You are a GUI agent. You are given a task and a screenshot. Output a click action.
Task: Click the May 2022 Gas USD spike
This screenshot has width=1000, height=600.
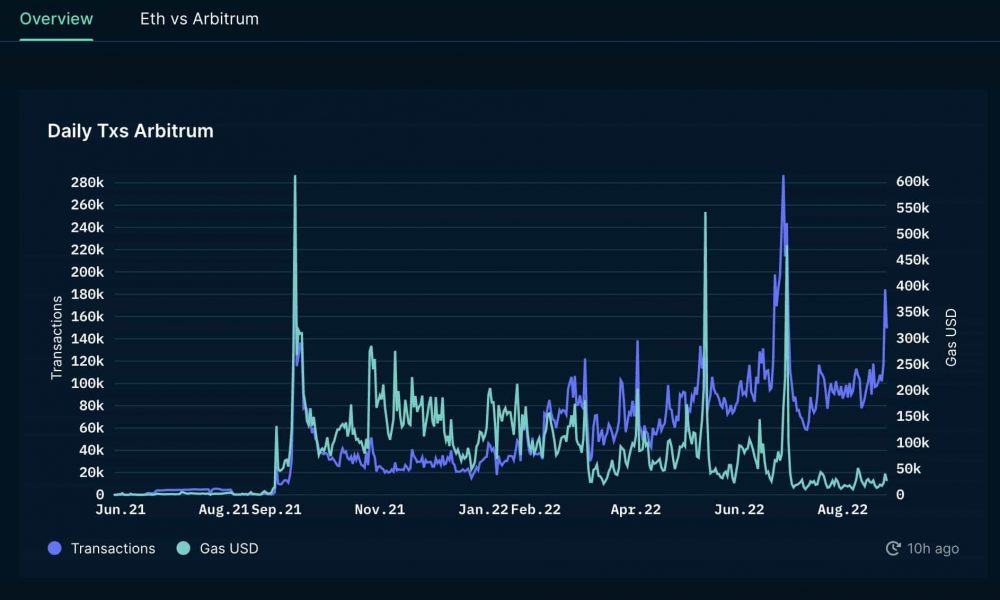click(x=705, y=214)
